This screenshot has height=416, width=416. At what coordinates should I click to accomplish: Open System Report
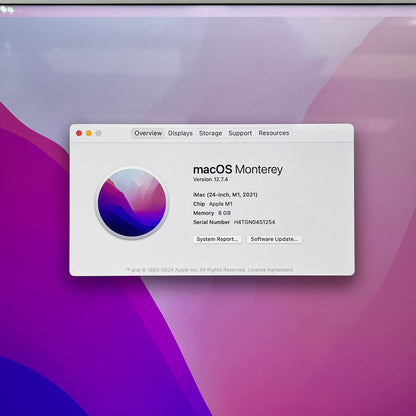point(217,239)
